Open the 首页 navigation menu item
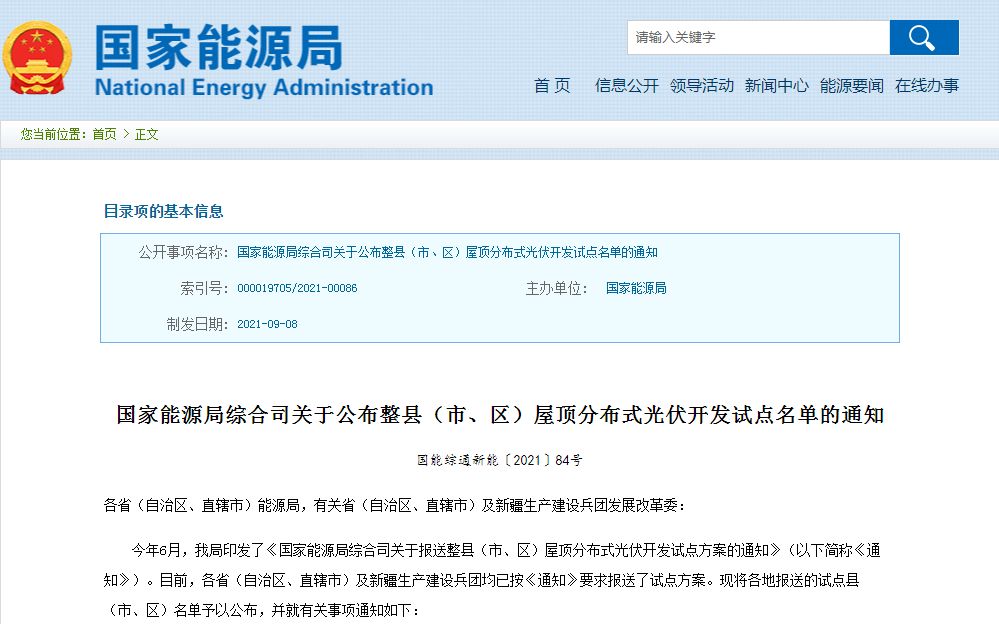 click(x=552, y=86)
